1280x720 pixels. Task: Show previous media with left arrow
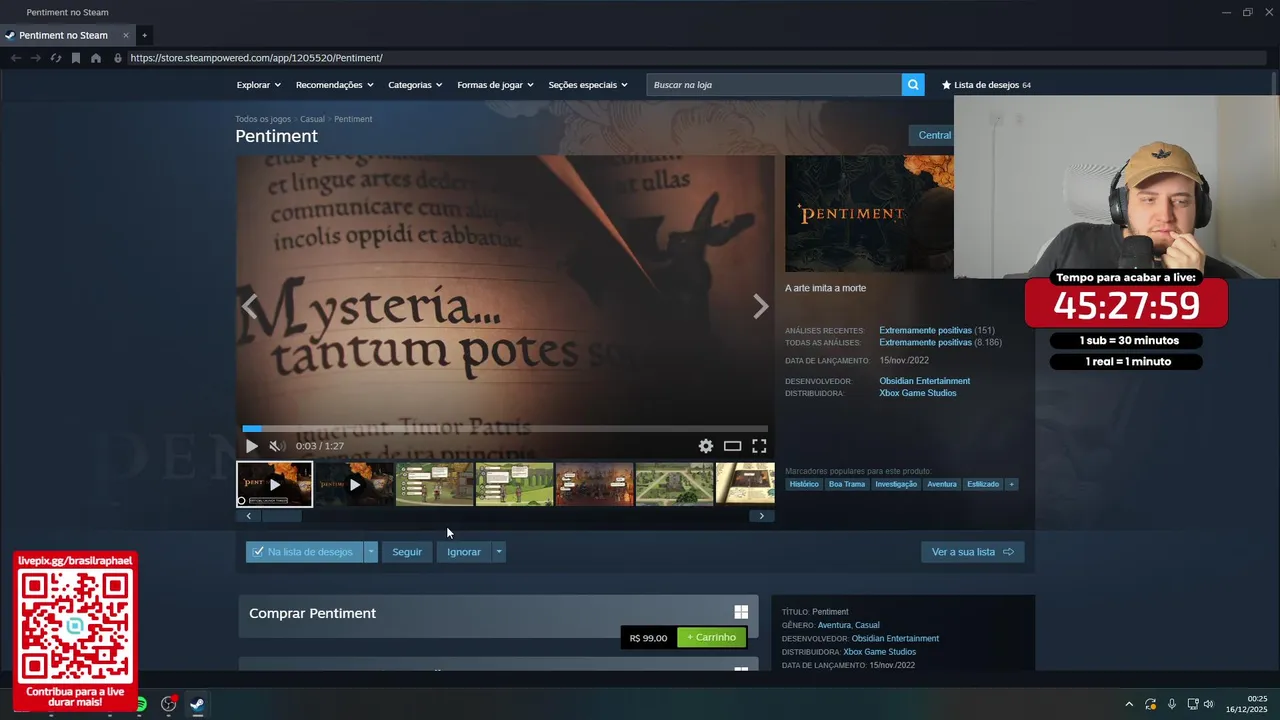tap(250, 306)
